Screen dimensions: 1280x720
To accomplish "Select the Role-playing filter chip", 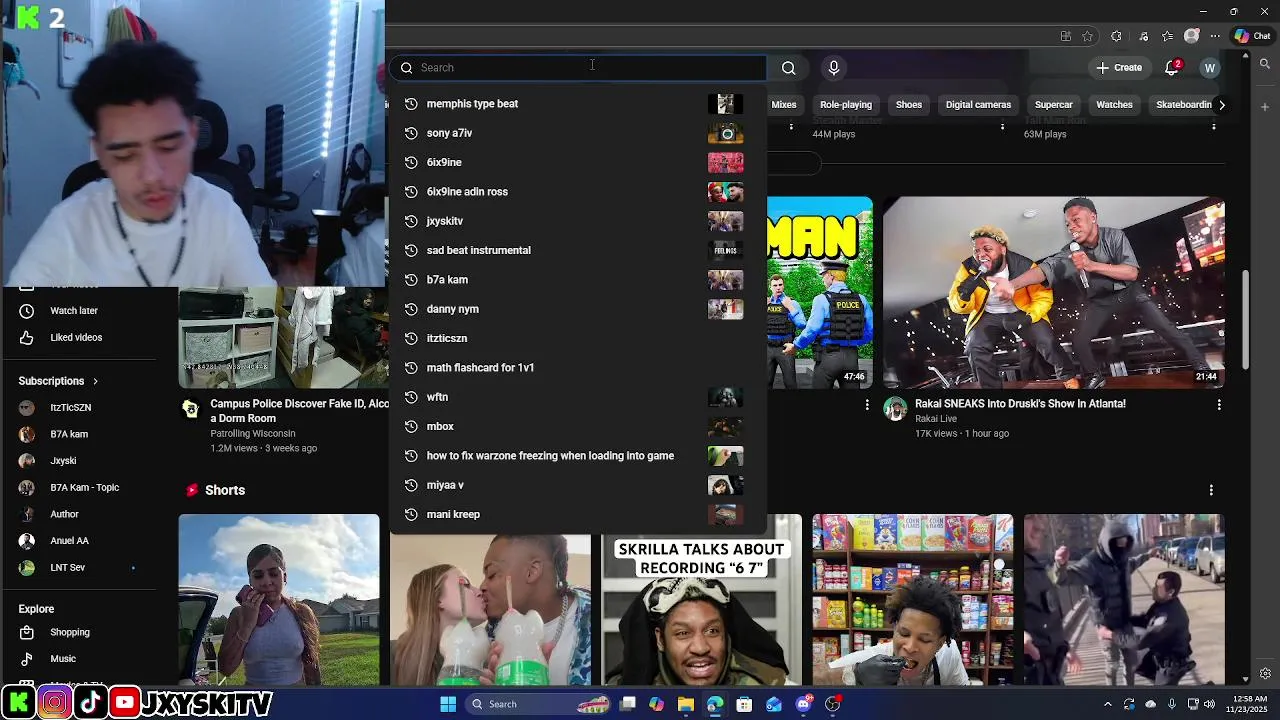I will 846,105.
